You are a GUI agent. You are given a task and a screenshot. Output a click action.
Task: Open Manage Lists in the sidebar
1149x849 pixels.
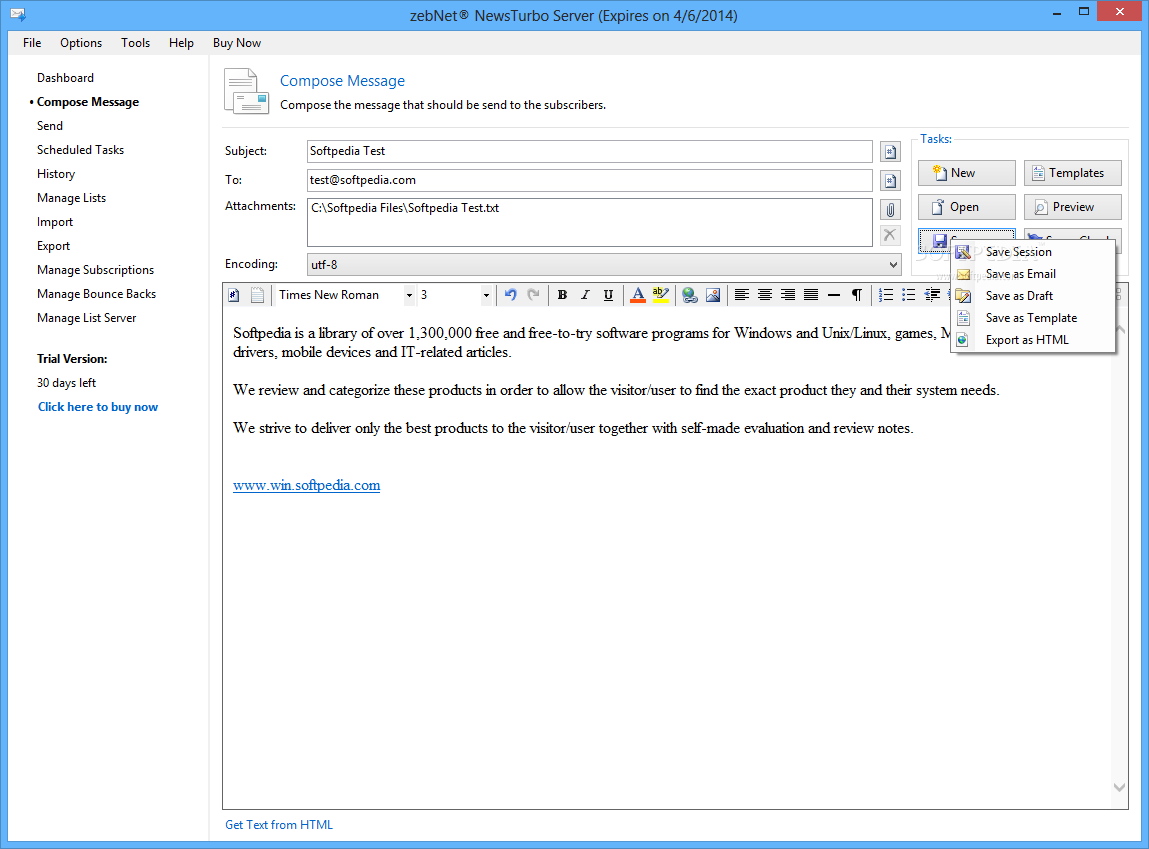point(71,198)
